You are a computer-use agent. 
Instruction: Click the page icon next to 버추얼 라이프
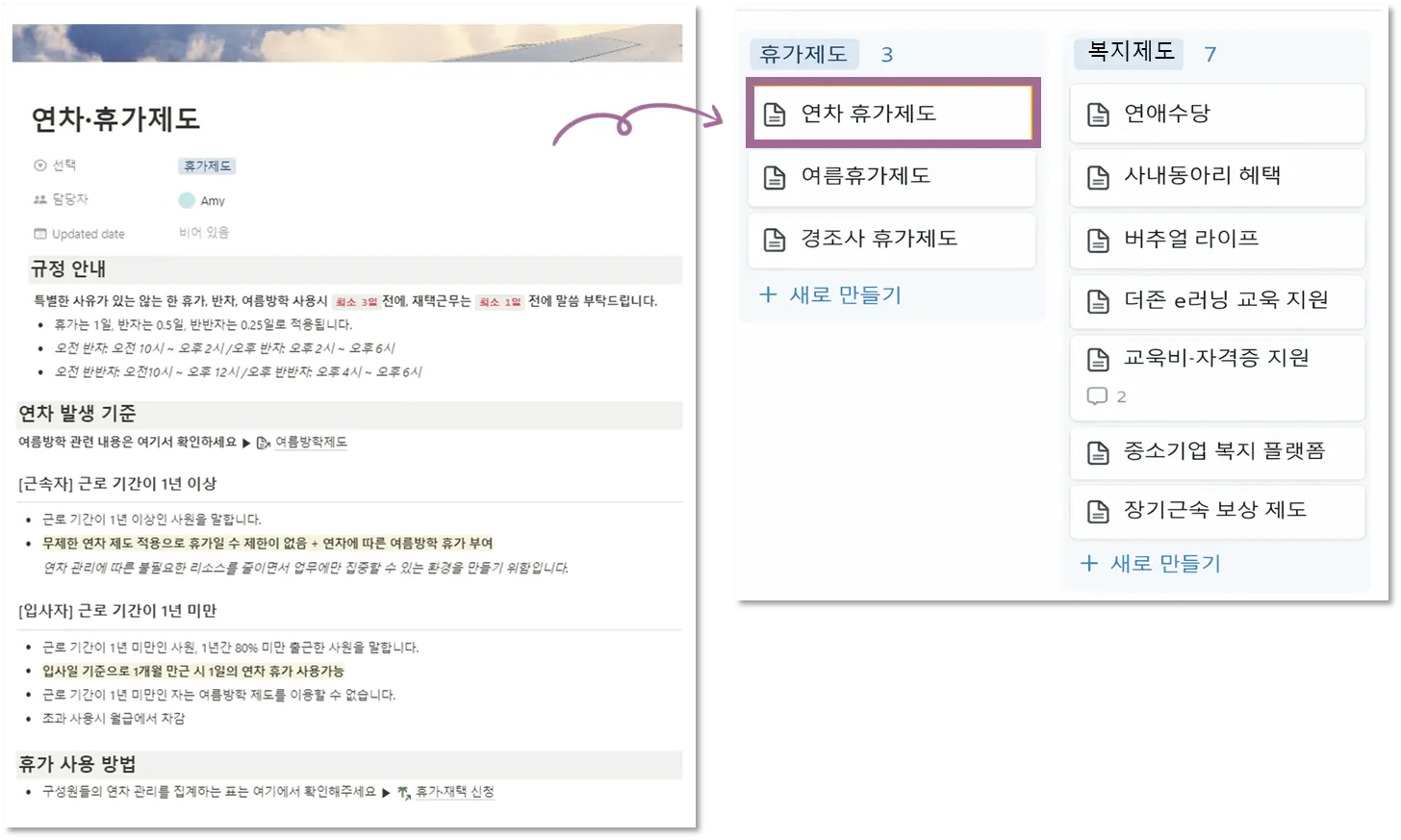click(x=1098, y=240)
